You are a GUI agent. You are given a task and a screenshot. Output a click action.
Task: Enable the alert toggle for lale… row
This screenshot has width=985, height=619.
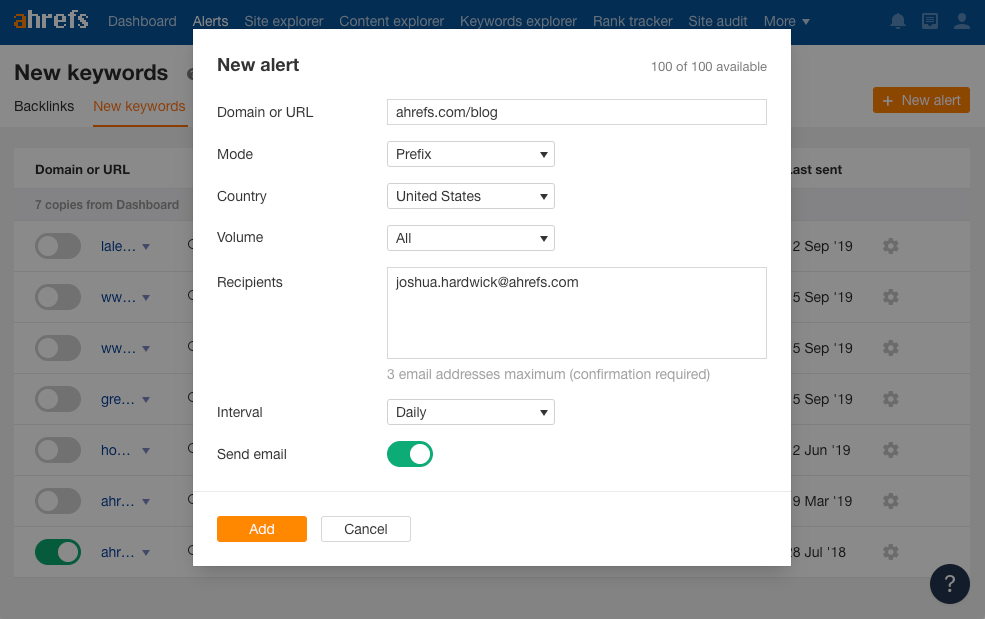(58, 246)
